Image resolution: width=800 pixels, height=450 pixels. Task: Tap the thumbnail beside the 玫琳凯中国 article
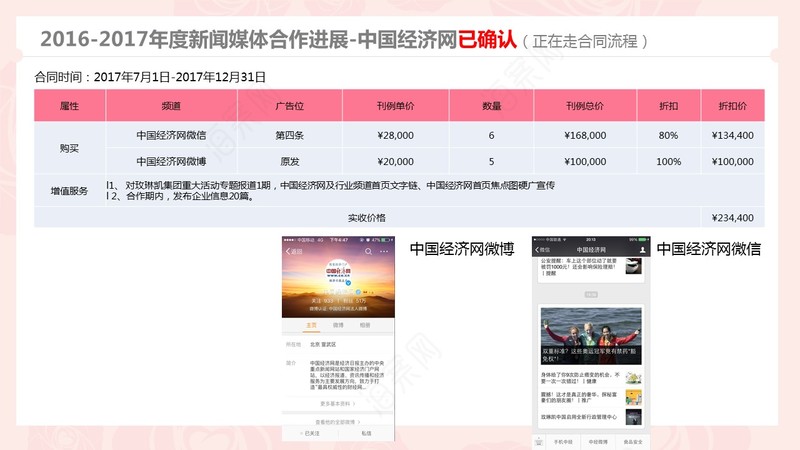coord(634,417)
